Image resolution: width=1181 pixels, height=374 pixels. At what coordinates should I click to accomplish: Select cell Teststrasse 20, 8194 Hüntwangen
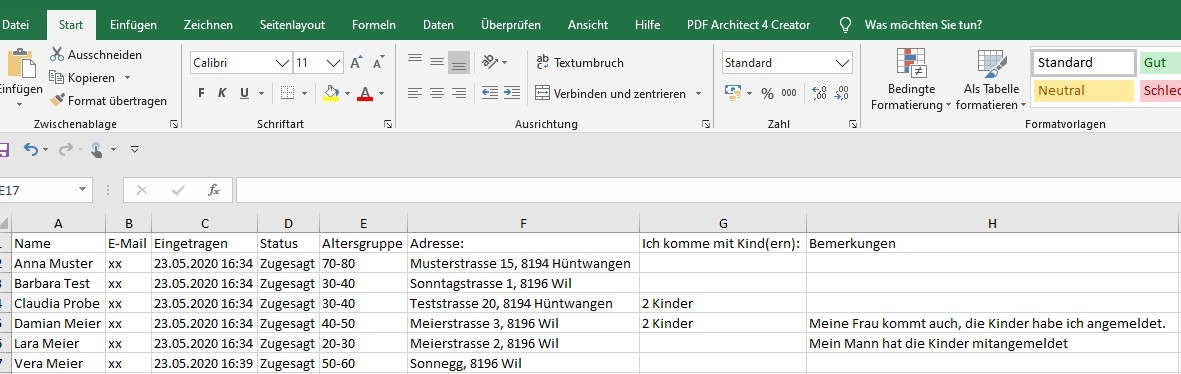point(523,303)
